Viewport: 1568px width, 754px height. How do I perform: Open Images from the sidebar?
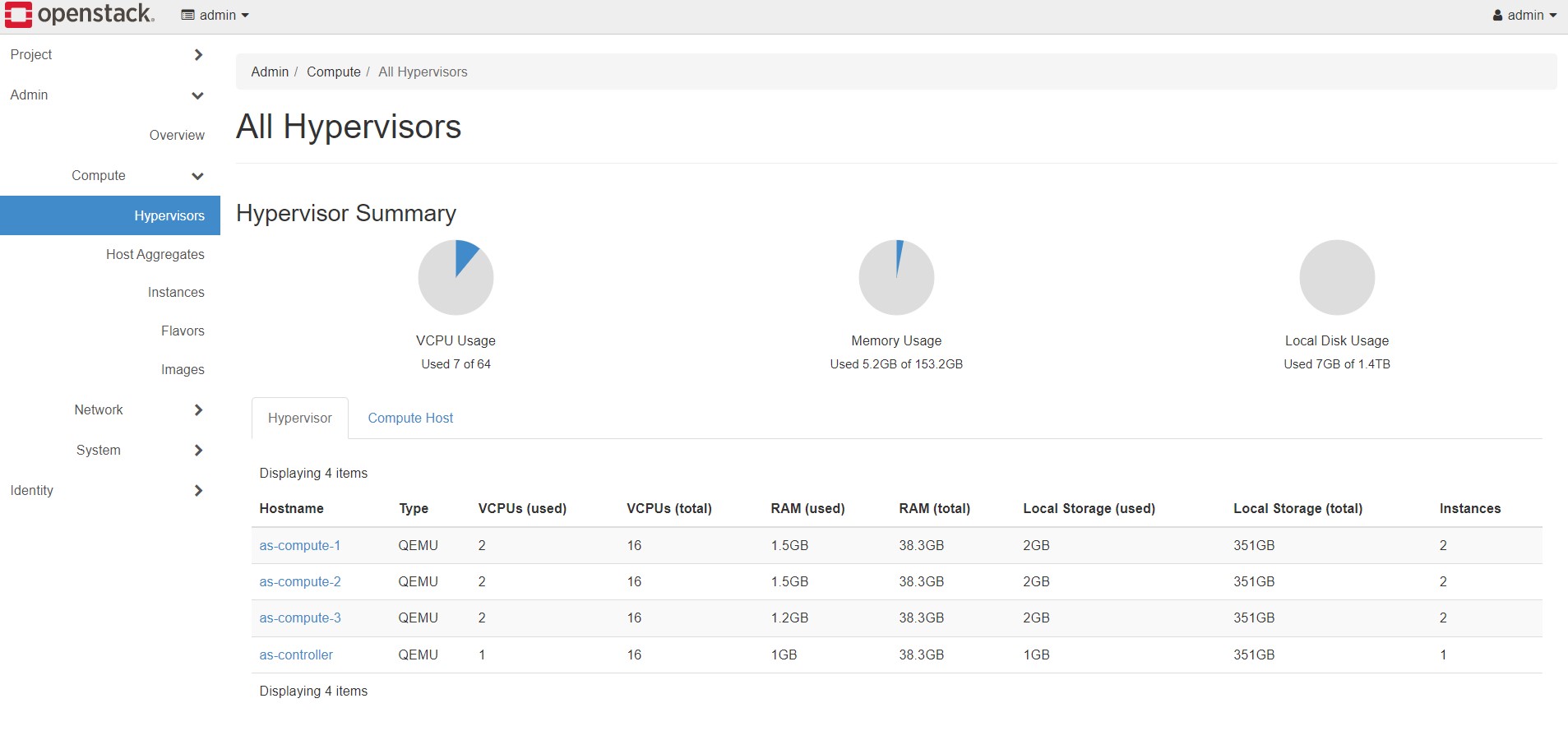(183, 370)
